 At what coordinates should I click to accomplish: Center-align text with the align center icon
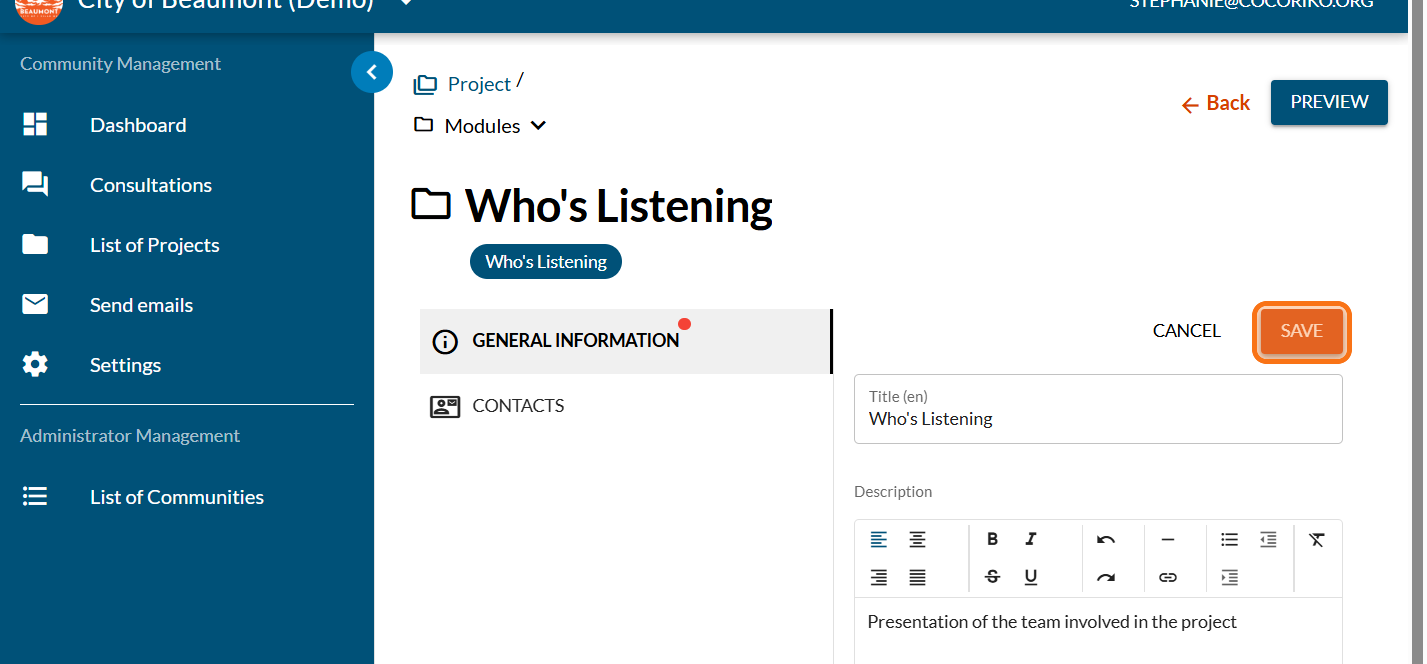(x=917, y=539)
